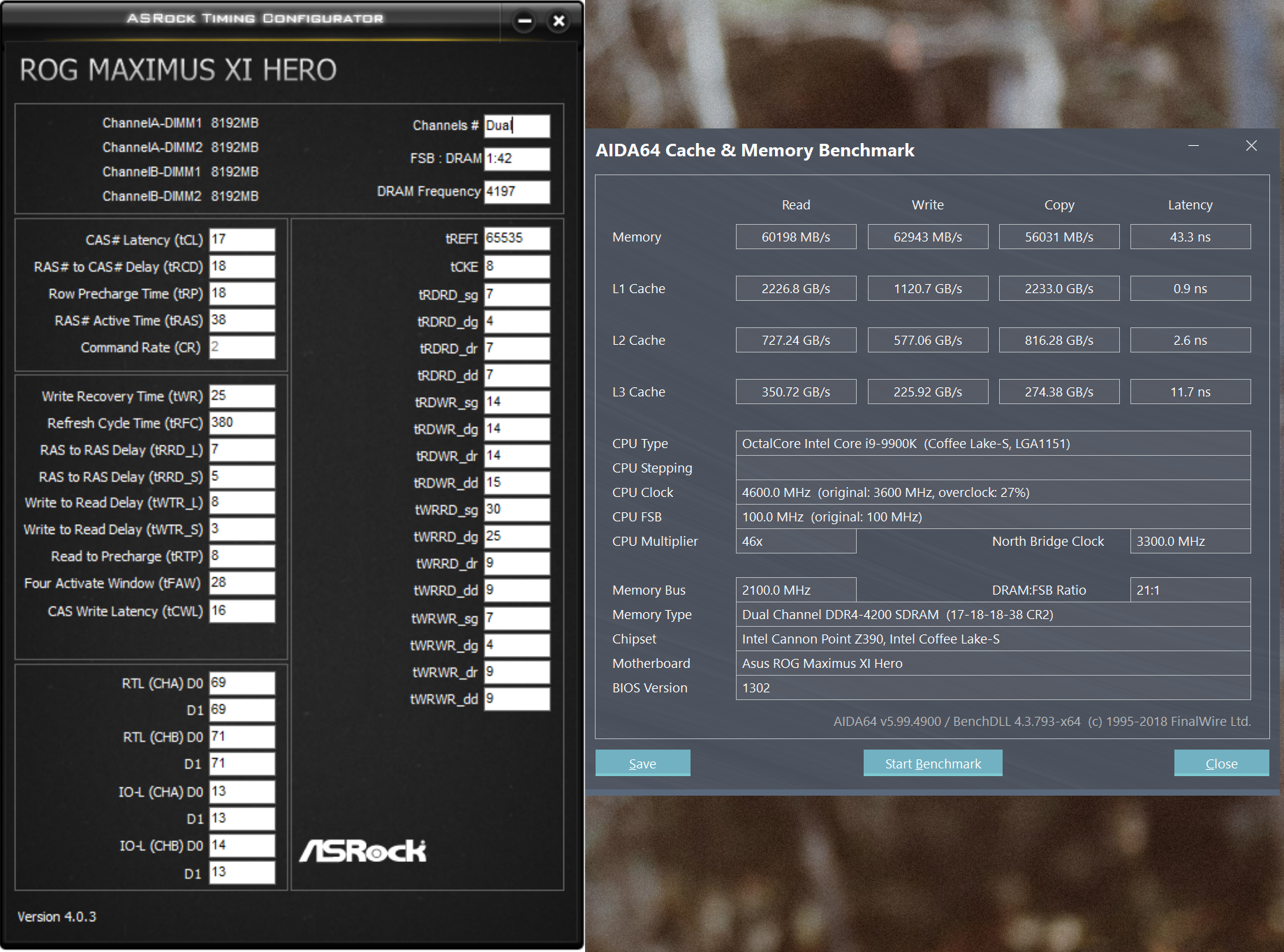
Task: Click the Memory Bus value 2100.0 MHz
Action: click(x=796, y=590)
